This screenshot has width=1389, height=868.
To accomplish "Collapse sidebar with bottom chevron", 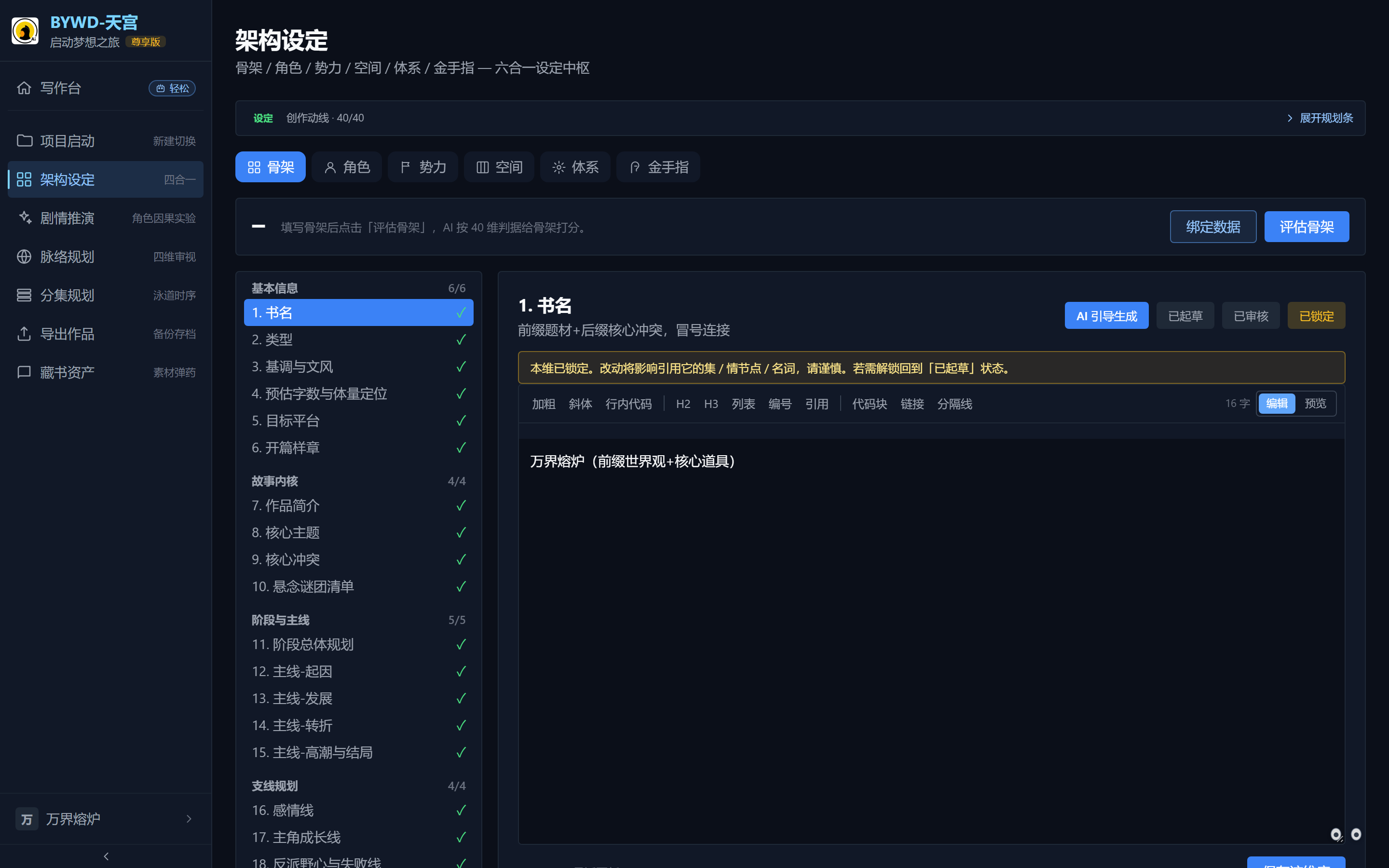I will [106, 856].
